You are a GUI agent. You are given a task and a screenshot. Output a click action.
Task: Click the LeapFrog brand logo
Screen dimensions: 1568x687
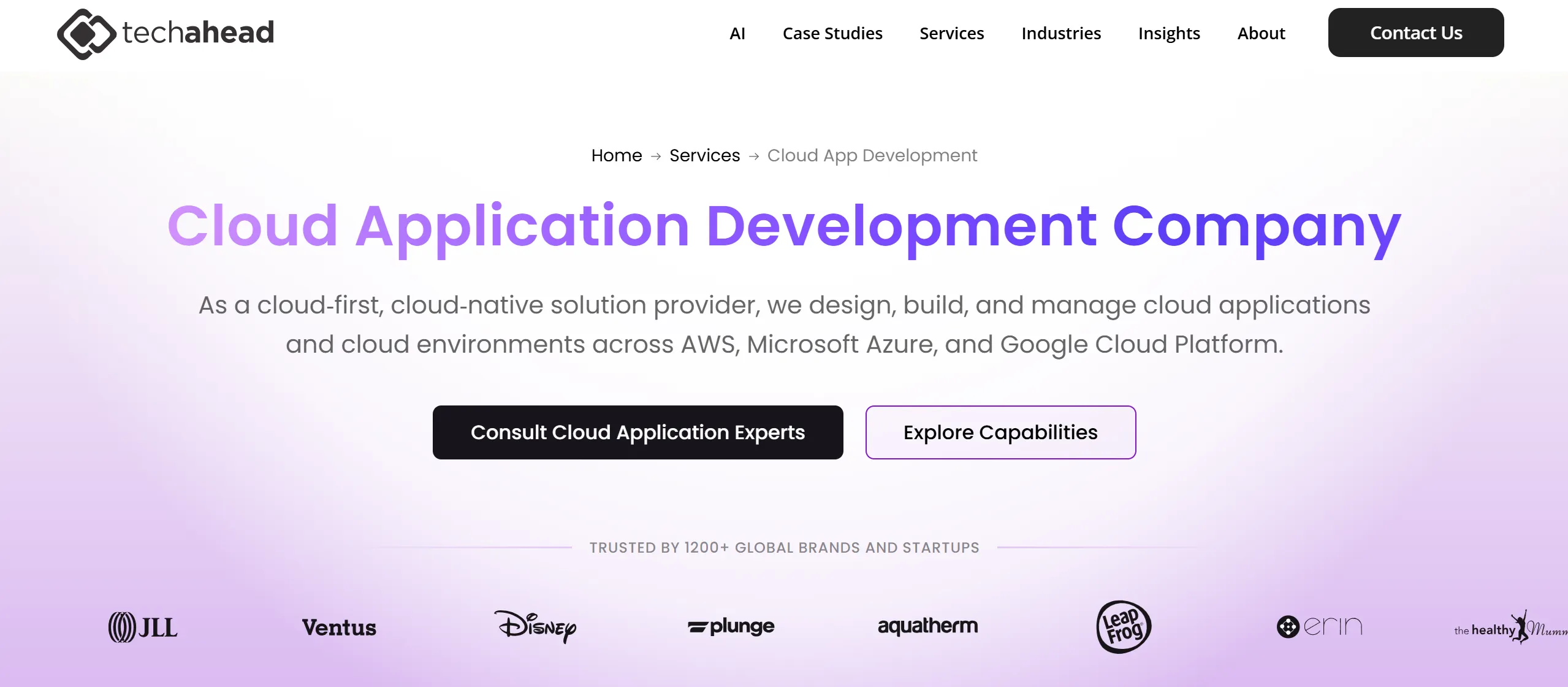(x=1124, y=627)
